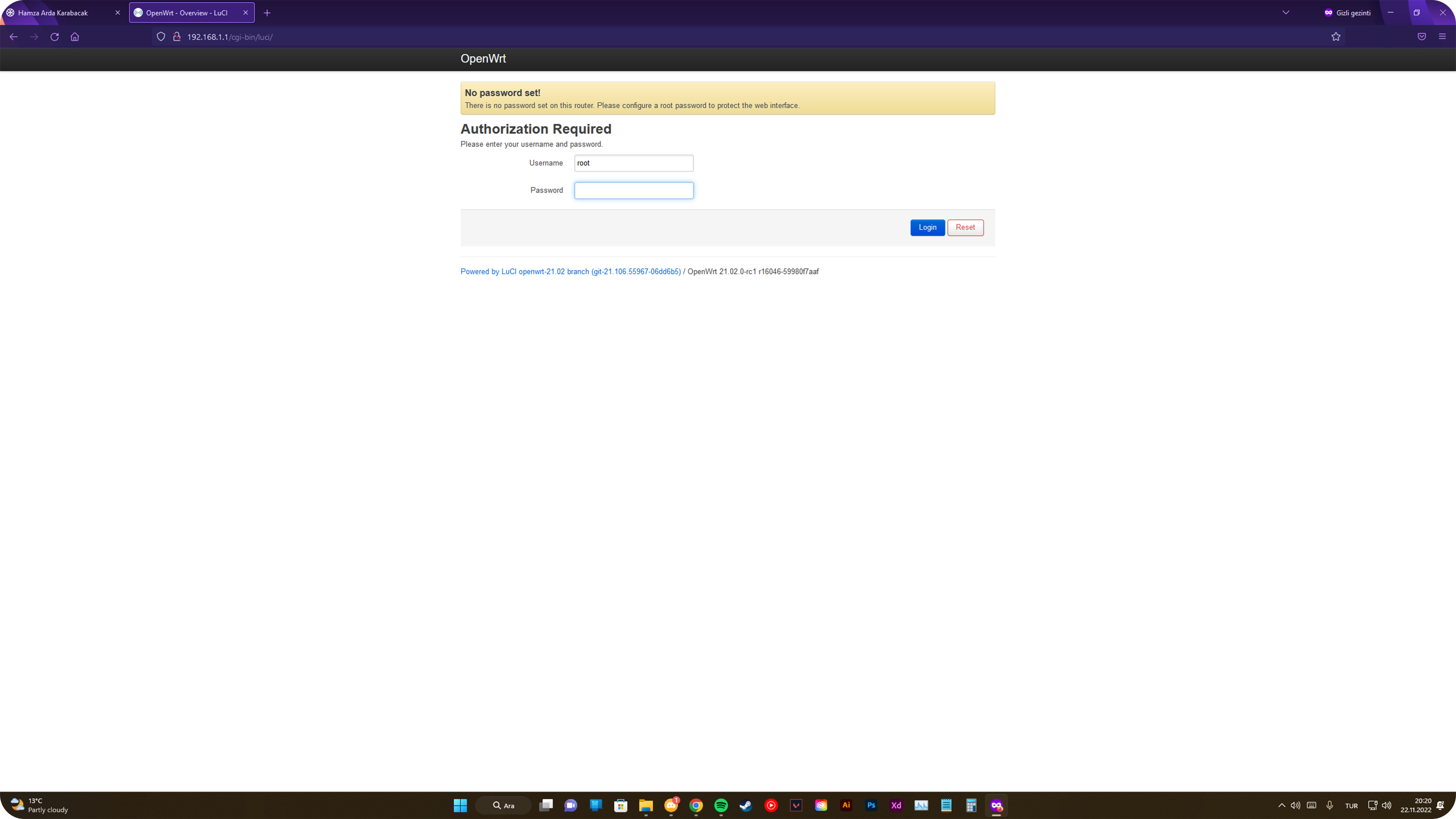Open a new tab with plus button
The image size is (1456, 819).
click(x=267, y=13)
